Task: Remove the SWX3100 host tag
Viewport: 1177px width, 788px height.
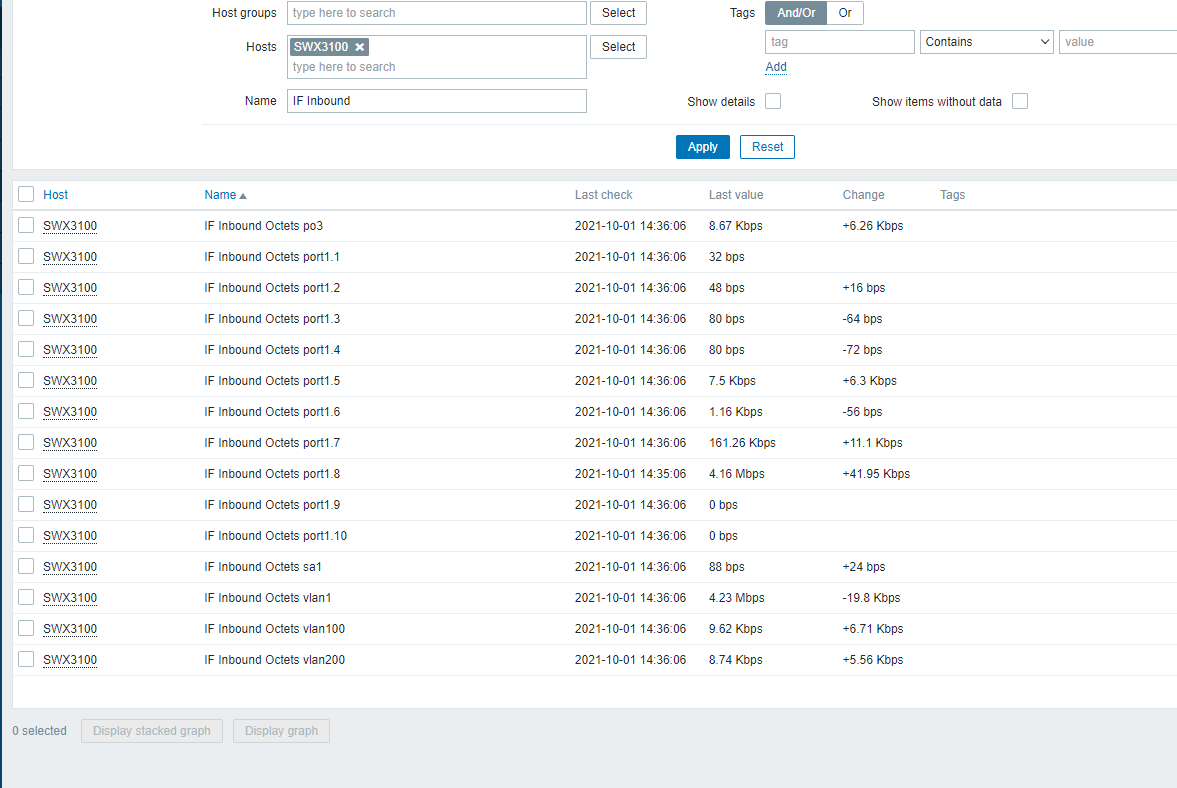Action: click(x=360, y=47)
